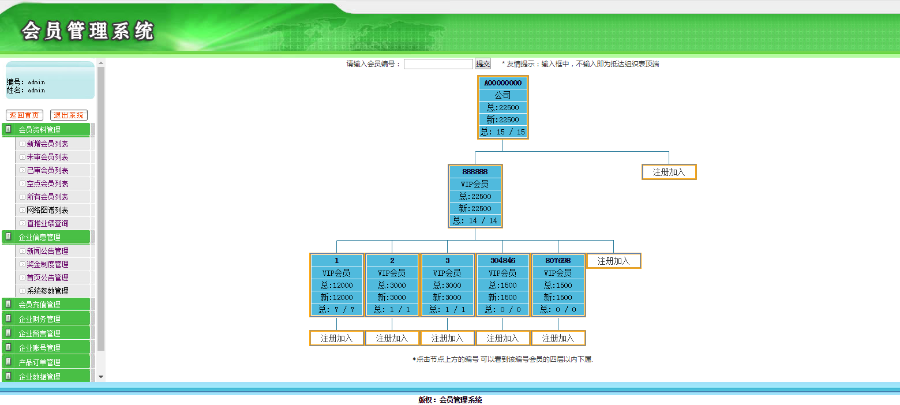This screenshot has width=900, height=405.
Task: Click the 搜索 button next to member number field
Action: click(483, 64)
